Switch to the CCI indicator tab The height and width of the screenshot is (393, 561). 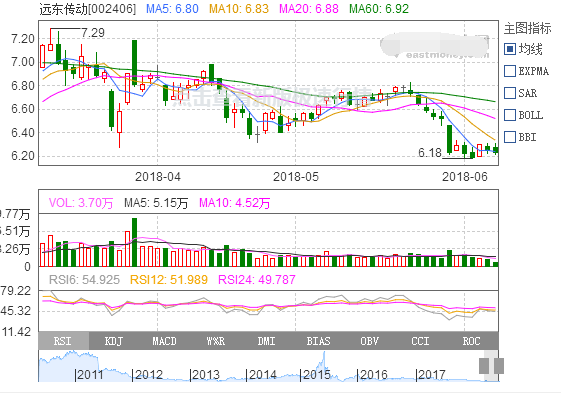pos(420,341)
